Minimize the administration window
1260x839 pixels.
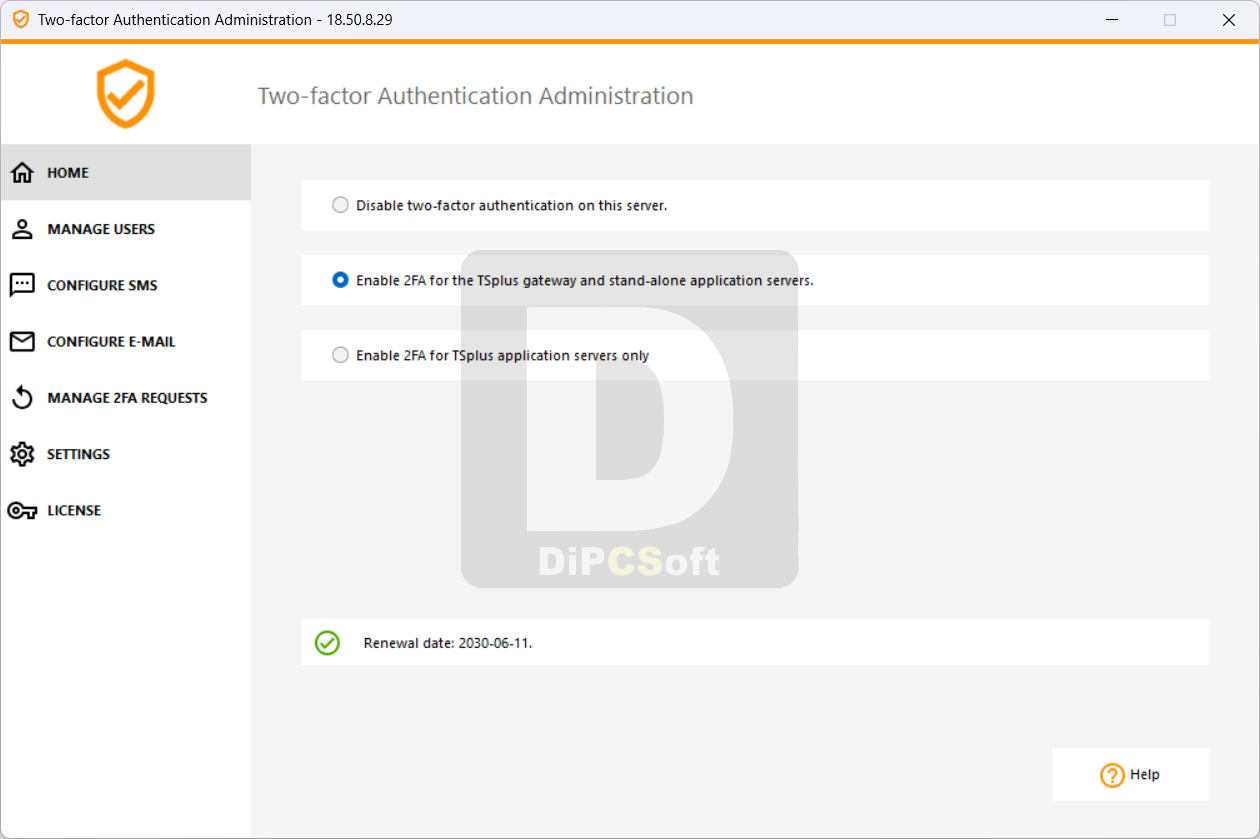tap(1111, 20)
